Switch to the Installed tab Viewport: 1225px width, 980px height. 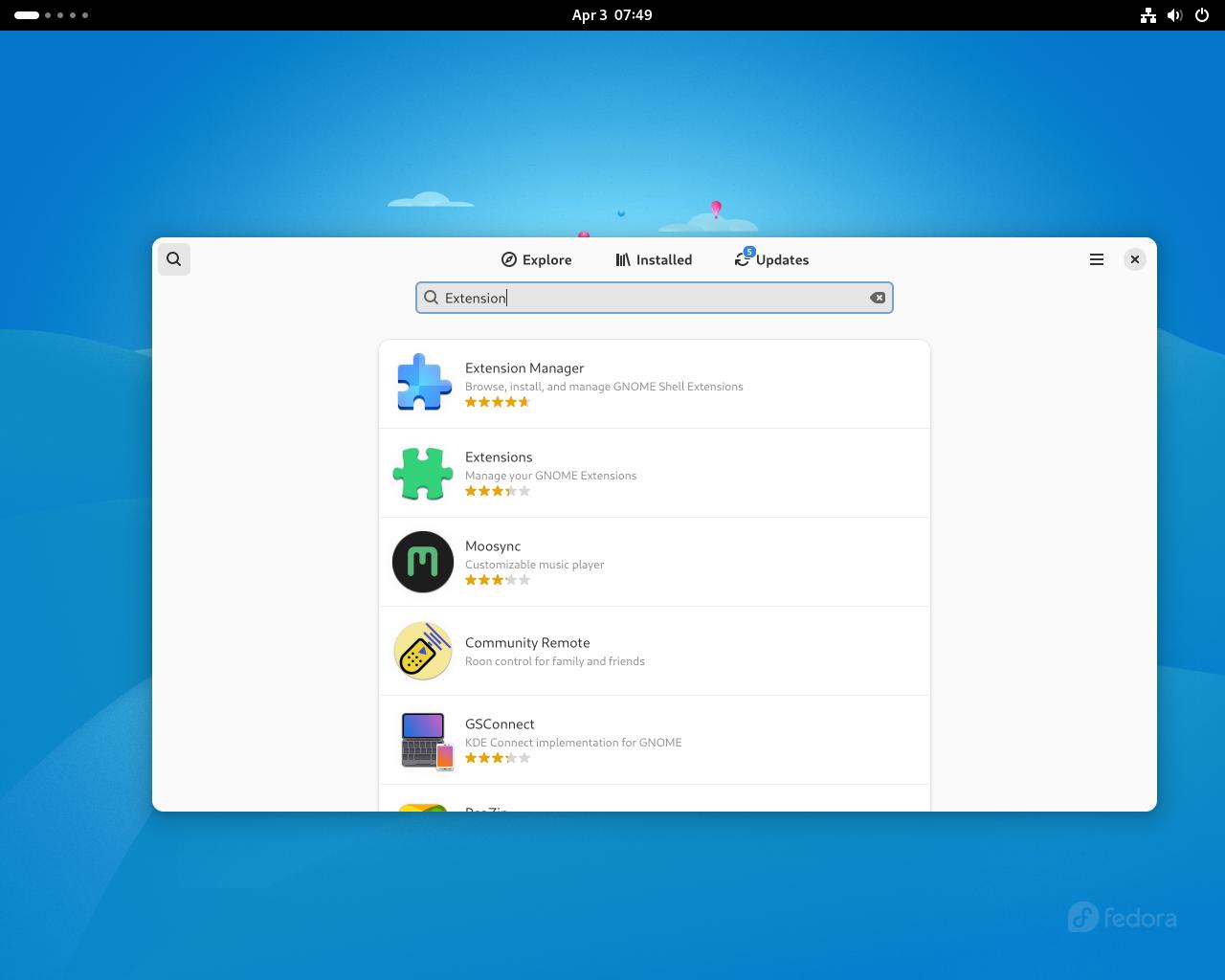tap(654, 259)
